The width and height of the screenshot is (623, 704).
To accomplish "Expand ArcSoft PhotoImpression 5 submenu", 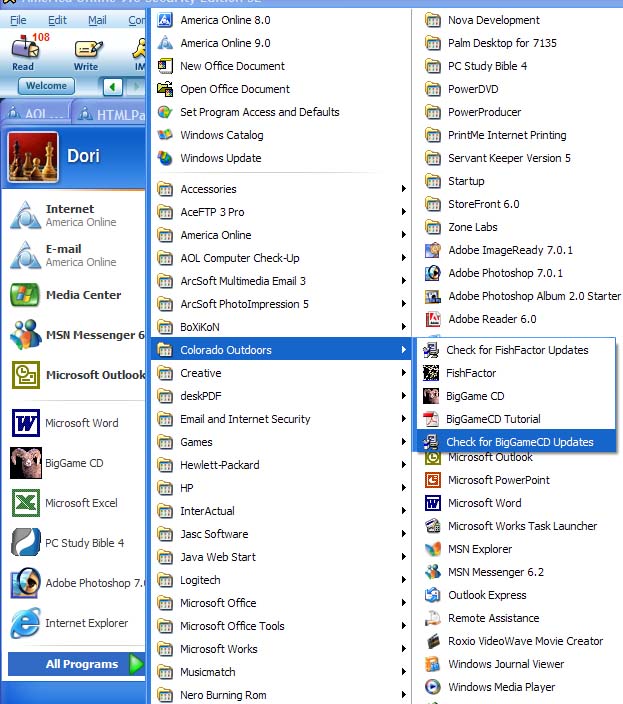I will tap(281, 304).
